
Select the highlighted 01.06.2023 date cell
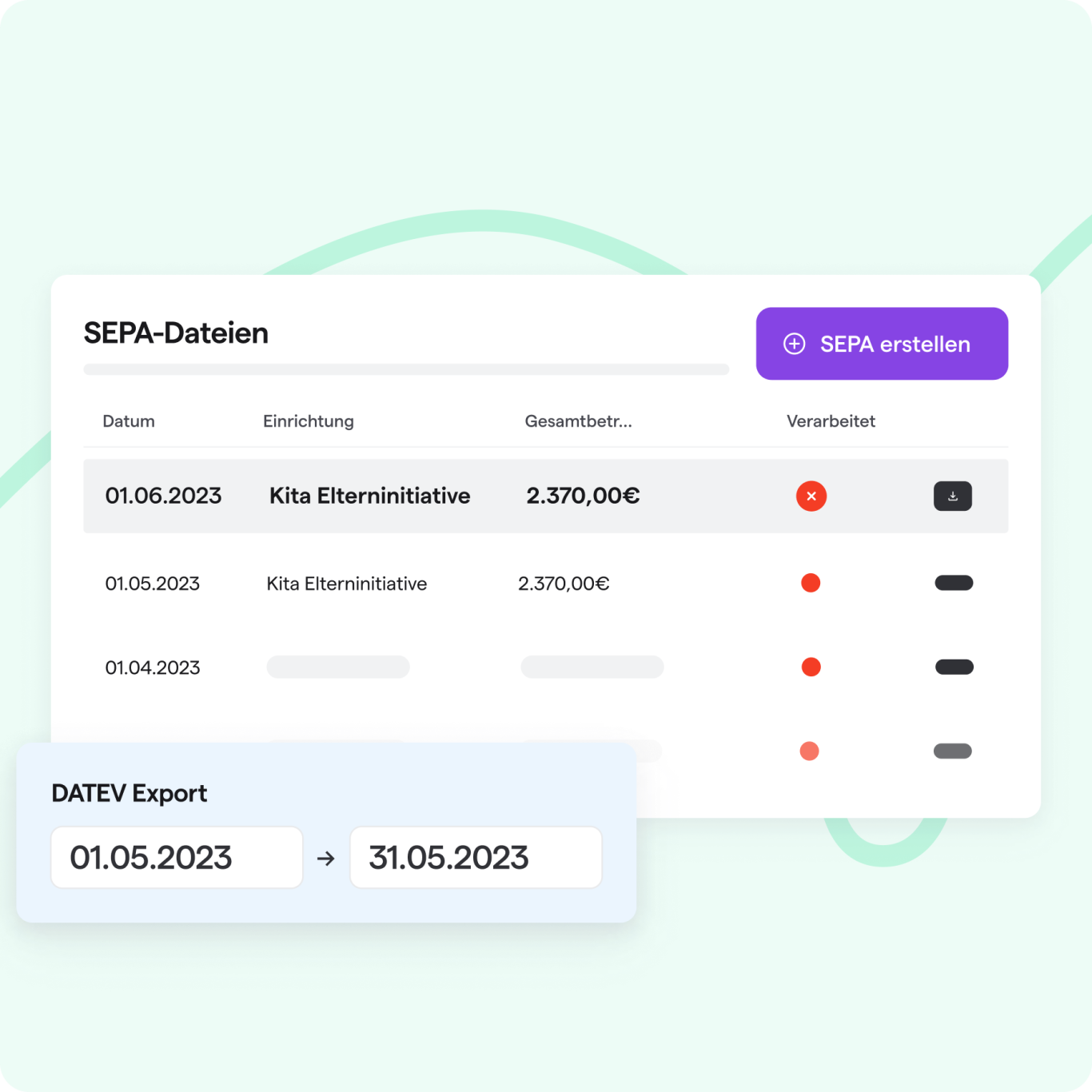163,496
